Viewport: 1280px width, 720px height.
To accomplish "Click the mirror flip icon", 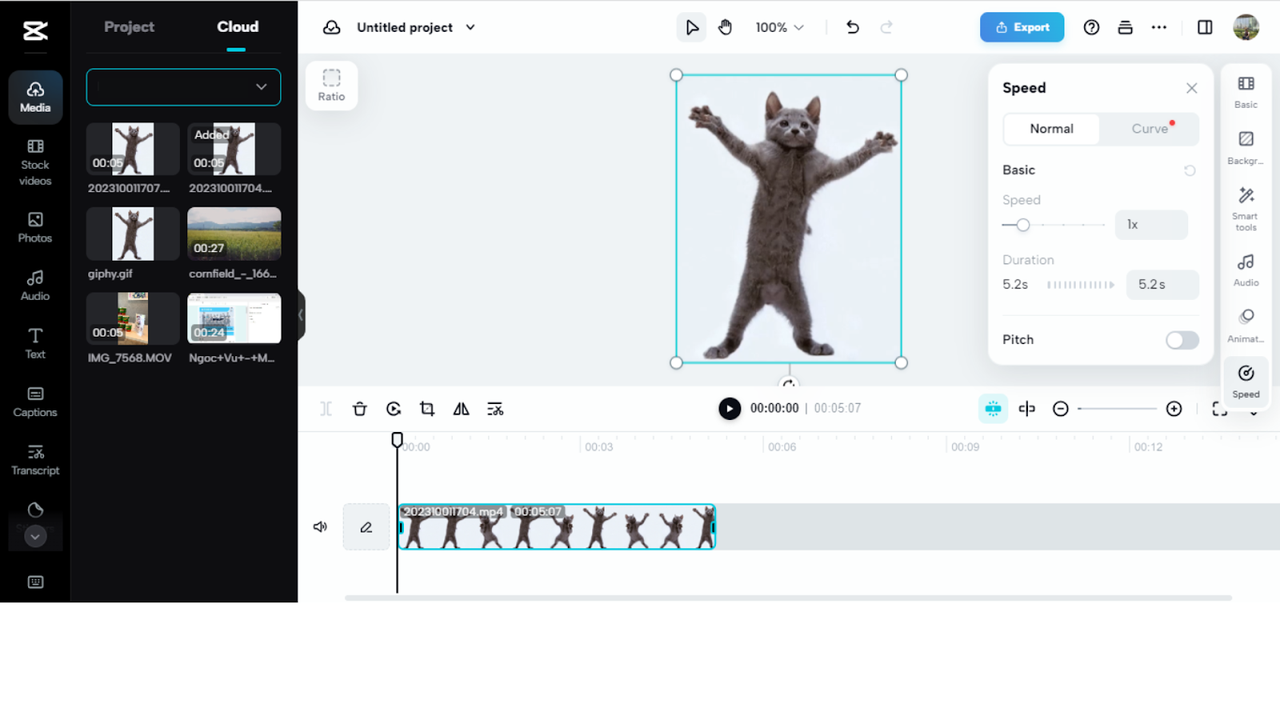I will 461,409.
